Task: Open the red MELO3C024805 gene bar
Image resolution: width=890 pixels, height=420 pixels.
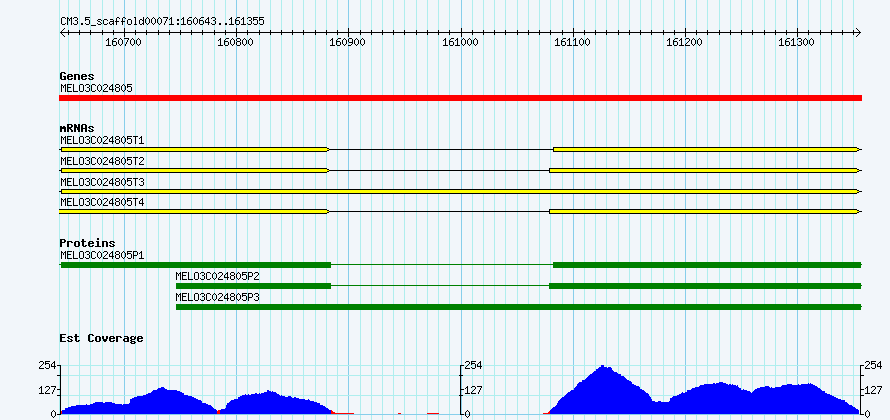Action: point(460,98)
